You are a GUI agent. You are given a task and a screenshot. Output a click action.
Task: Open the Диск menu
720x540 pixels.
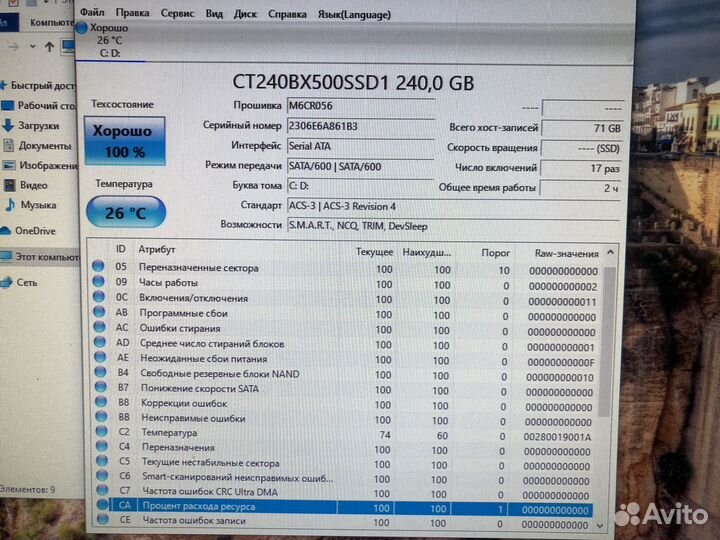tap(244, 14)
